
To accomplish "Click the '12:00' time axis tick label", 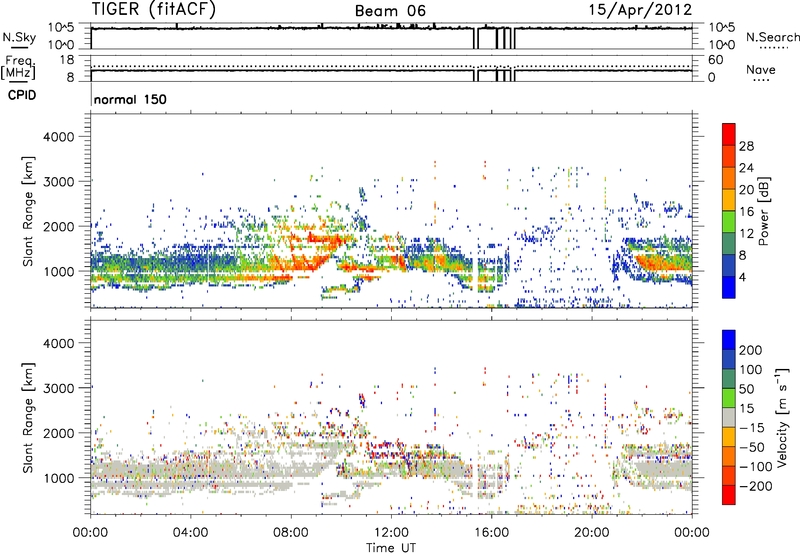I will click(391, 533).
